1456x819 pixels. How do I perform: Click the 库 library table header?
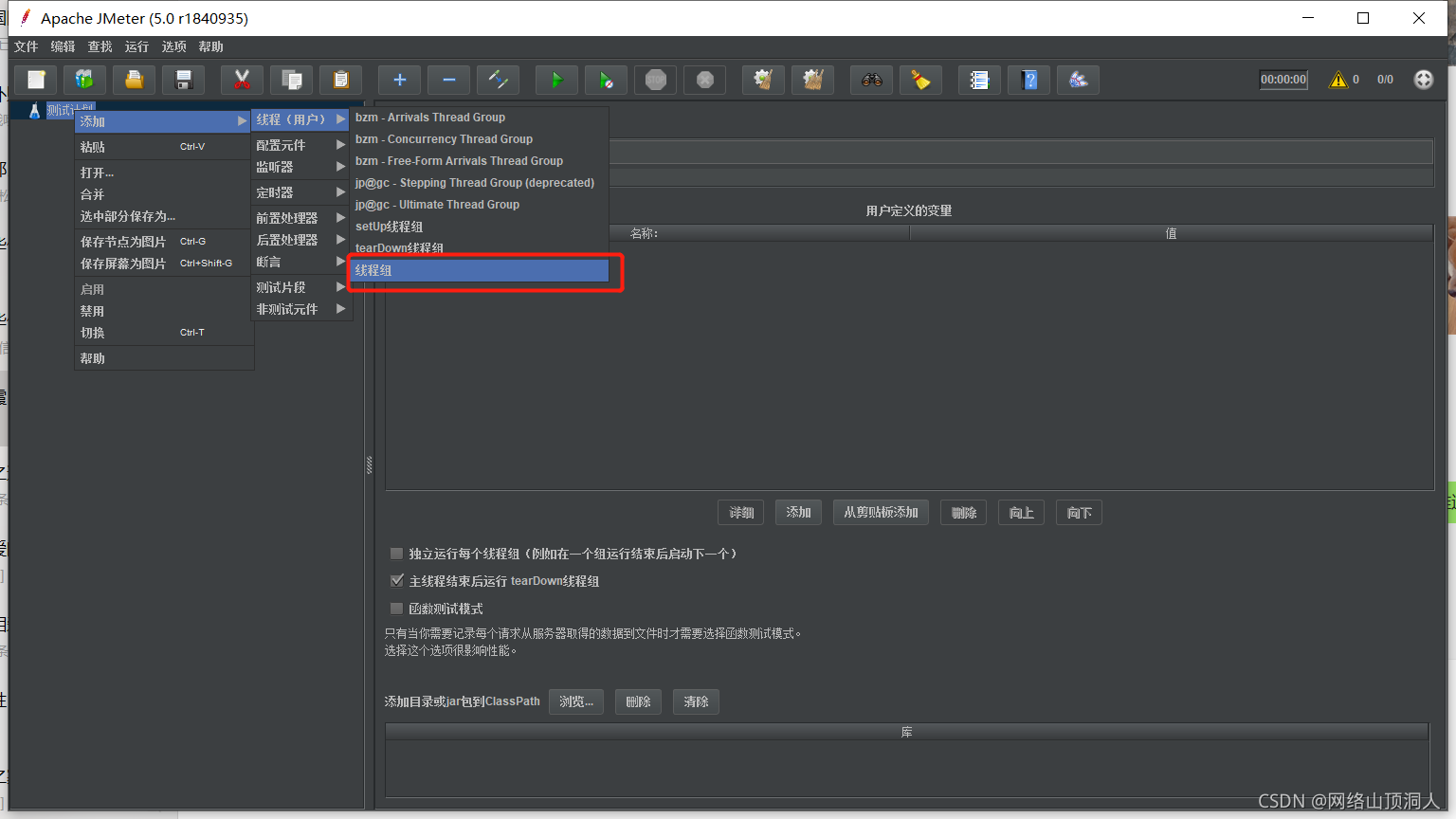tap(906, 732)
